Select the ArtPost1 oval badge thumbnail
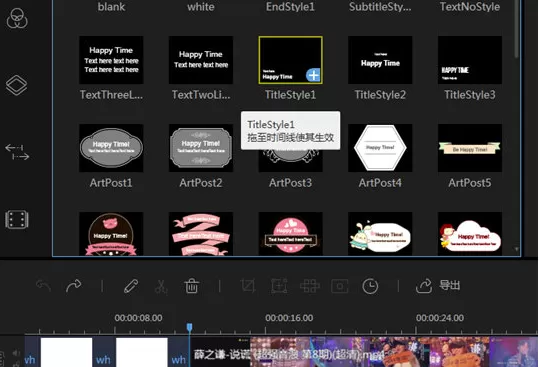The height and width of the screenshot is (367, 539). click(111, 148)
